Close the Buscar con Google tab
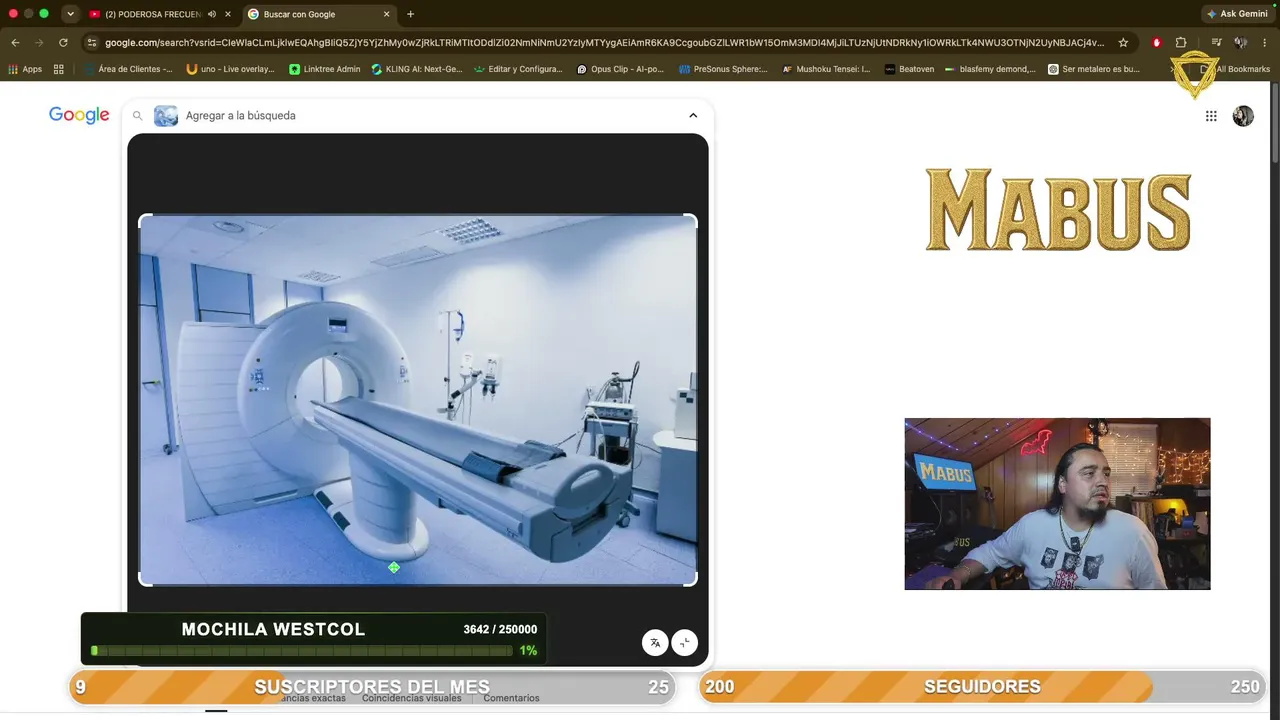This screenshot has height=720, width=1280. click(x=386, y=14)
